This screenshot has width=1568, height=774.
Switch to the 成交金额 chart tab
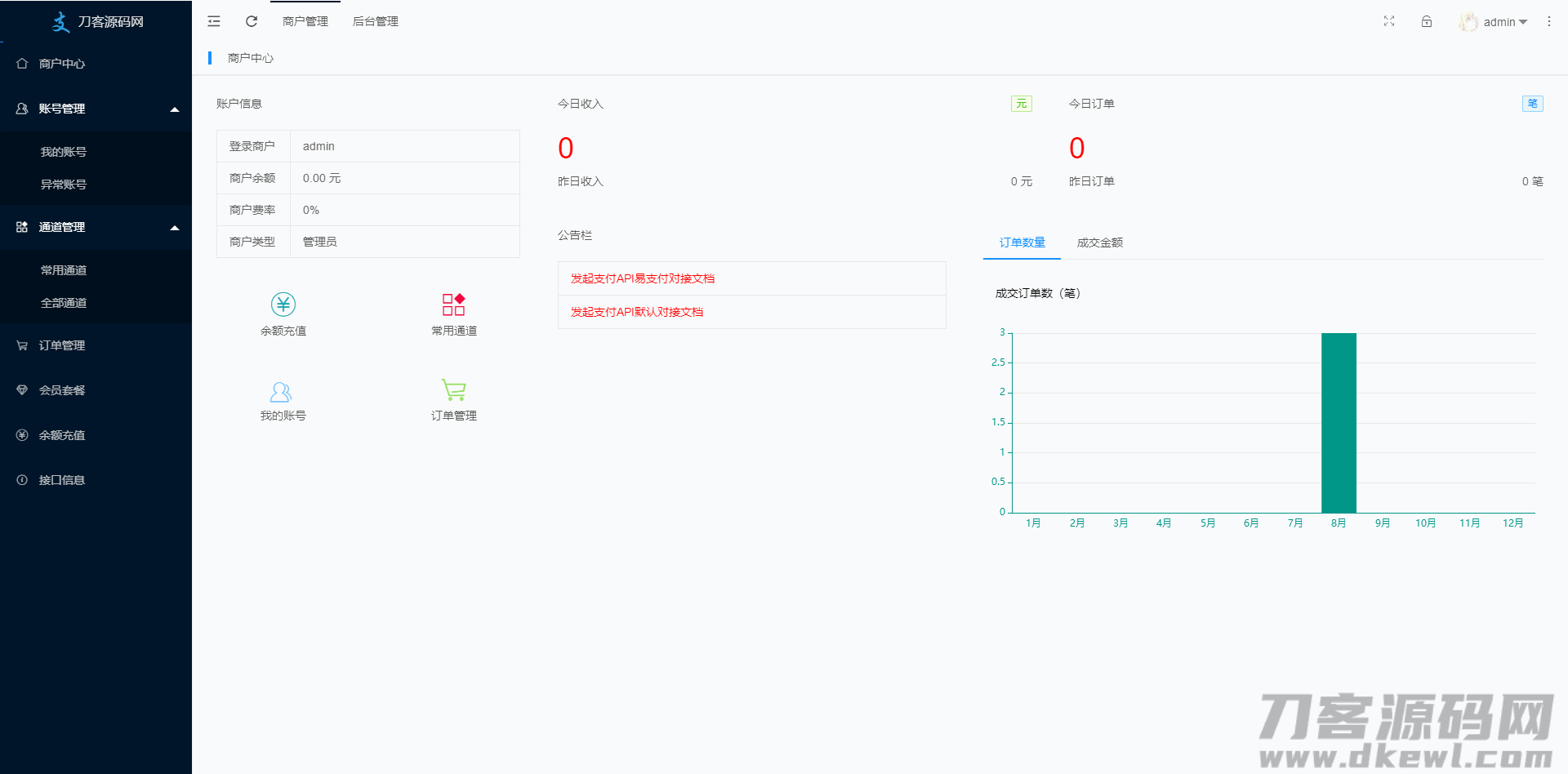click(1099, 242)
